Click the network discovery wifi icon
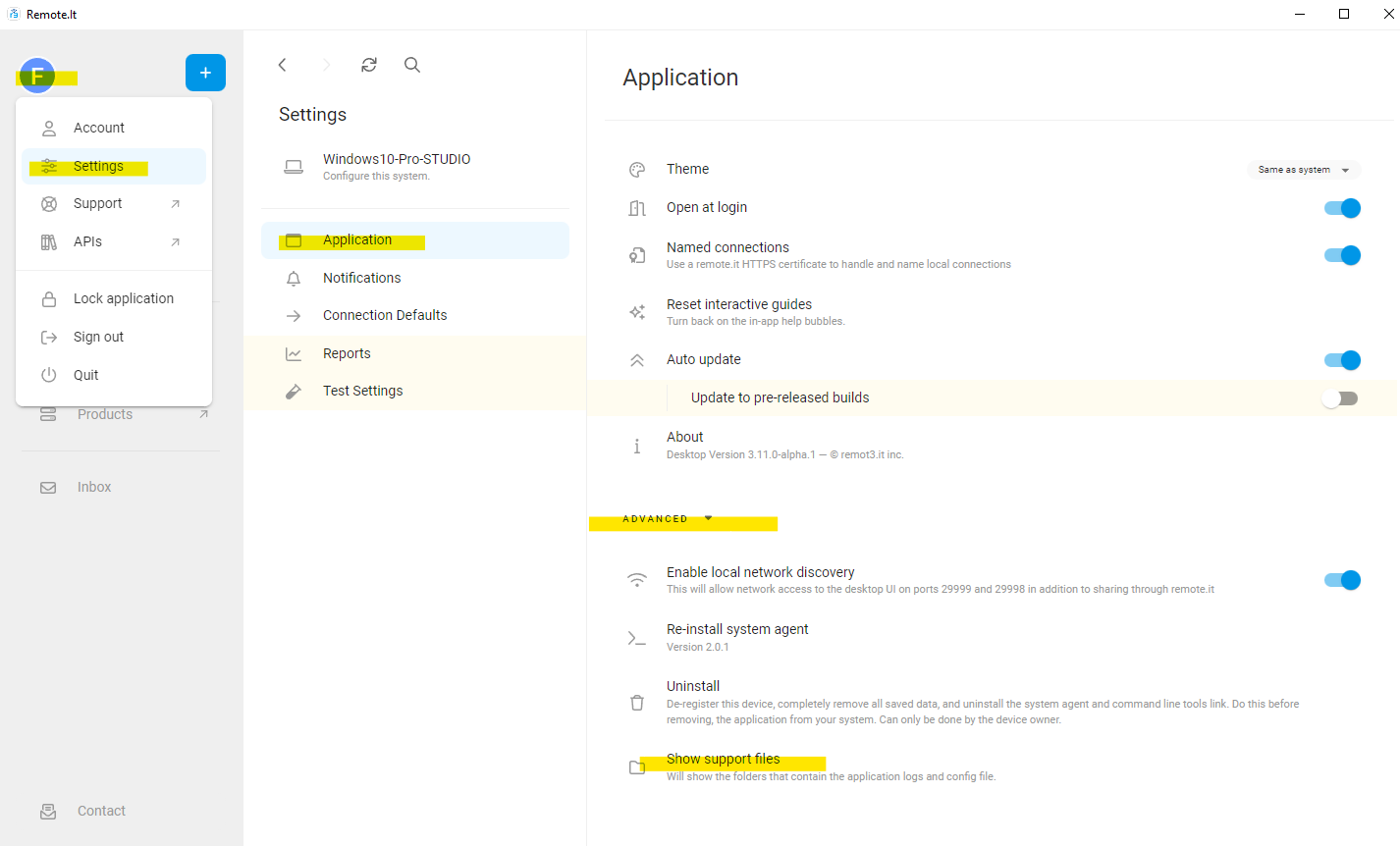Screen dimensions: 1400x846 [x=637, y=580]
